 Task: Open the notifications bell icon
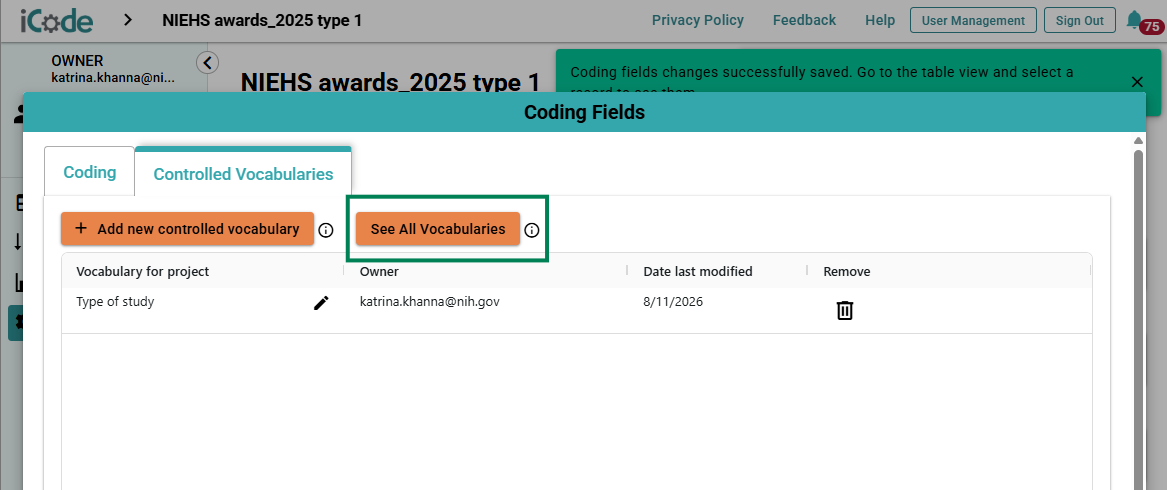[x=1134, y=19]
